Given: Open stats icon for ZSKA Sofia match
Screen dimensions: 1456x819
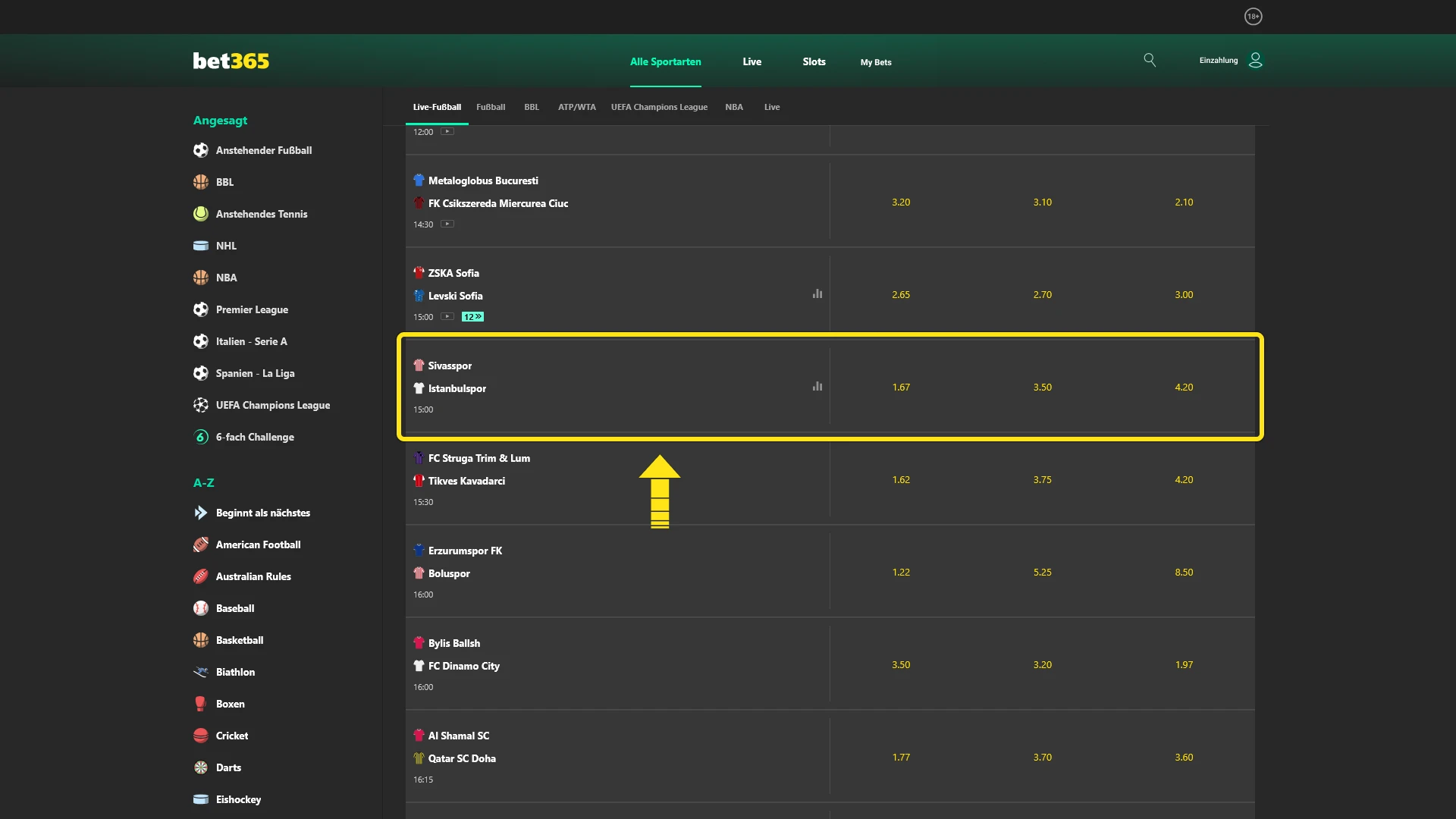Looking at the screenshot, I should click(817, 294).
